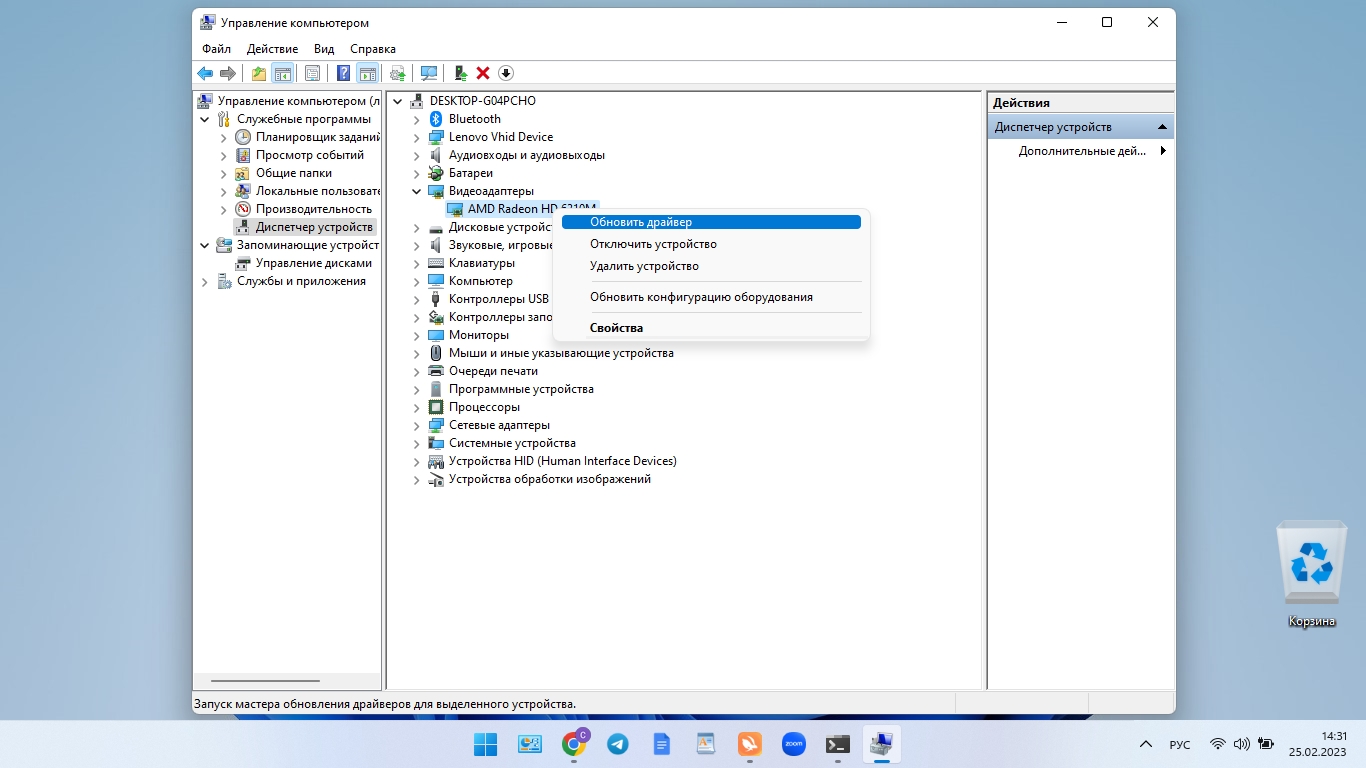1366x768 pixels.
Task: Expand the Просмотр событий node
Action: tap(224, 155)
